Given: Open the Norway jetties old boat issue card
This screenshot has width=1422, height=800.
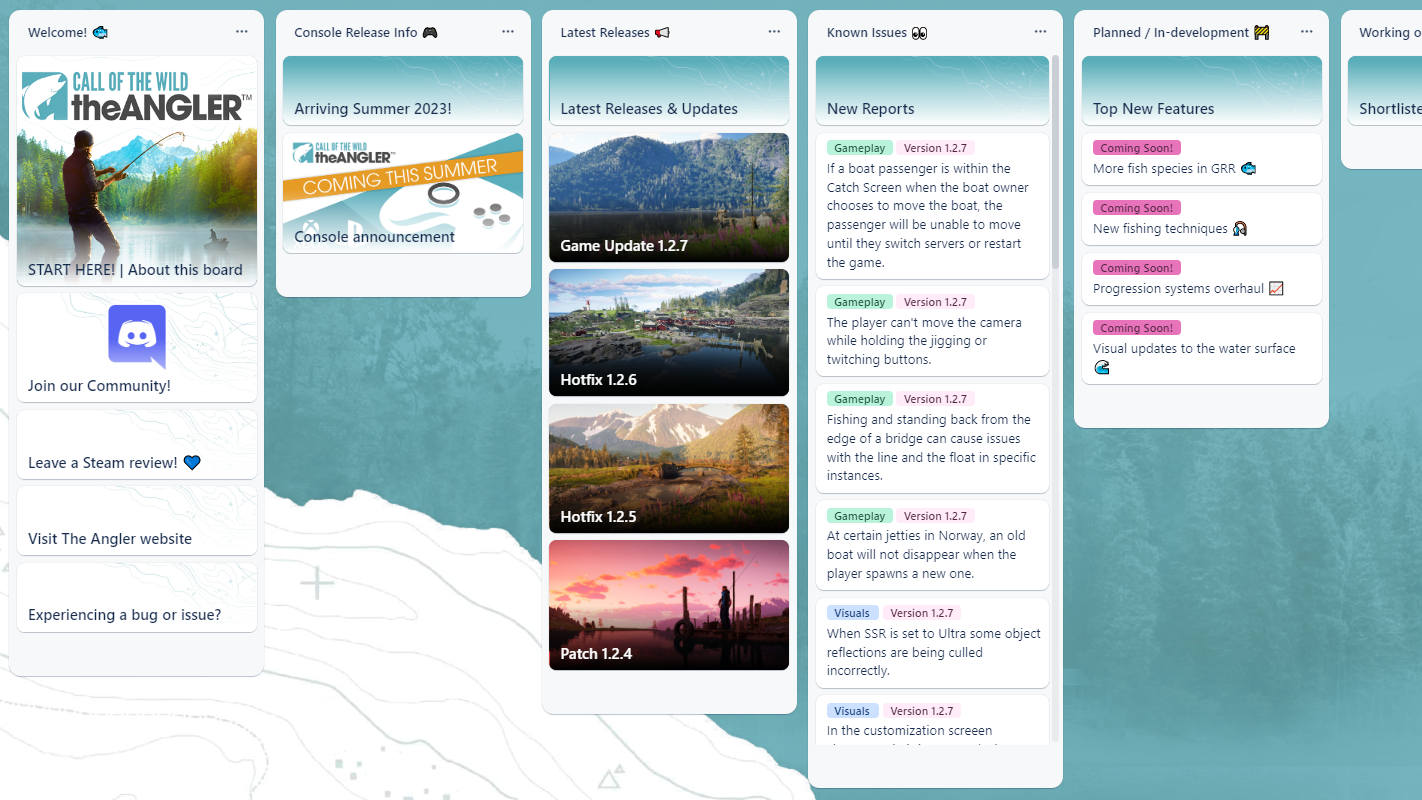Looking at the screenshot, I should click(x=932, y=545).
